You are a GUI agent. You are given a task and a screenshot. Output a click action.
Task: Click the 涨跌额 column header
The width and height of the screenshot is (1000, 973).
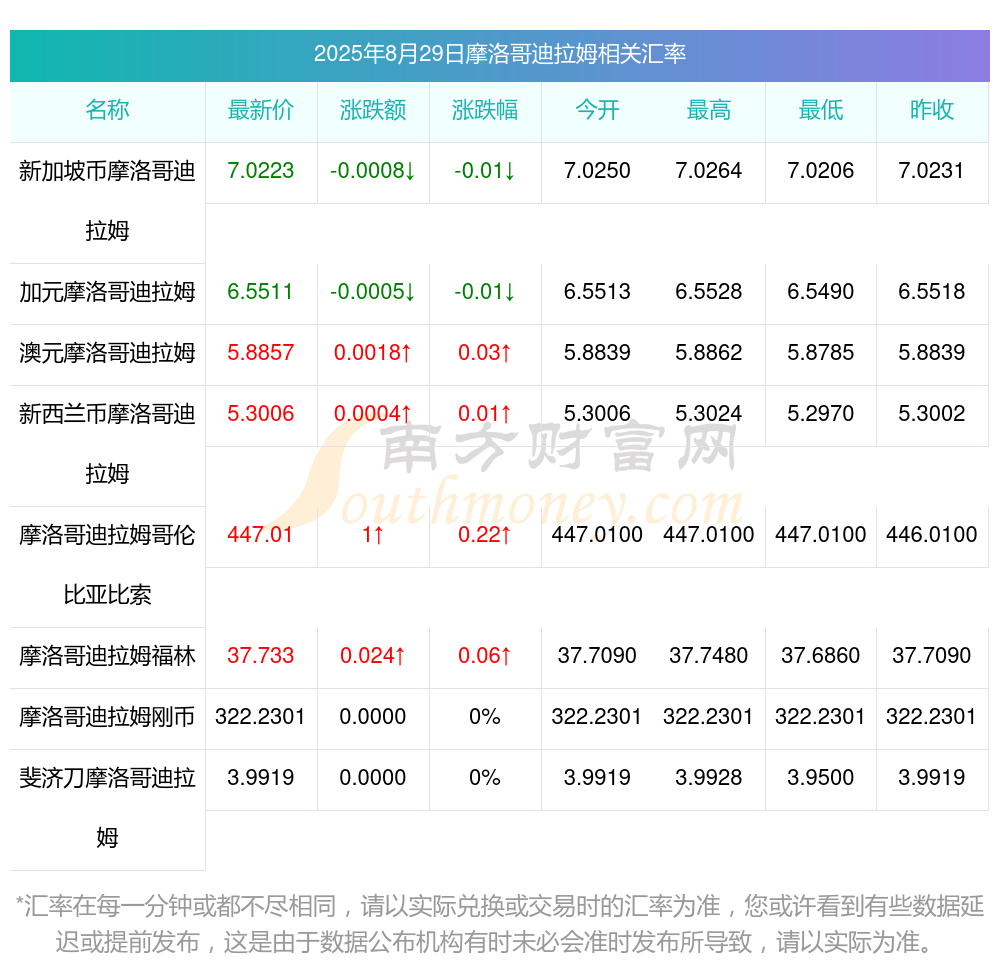tap(373, 110)
